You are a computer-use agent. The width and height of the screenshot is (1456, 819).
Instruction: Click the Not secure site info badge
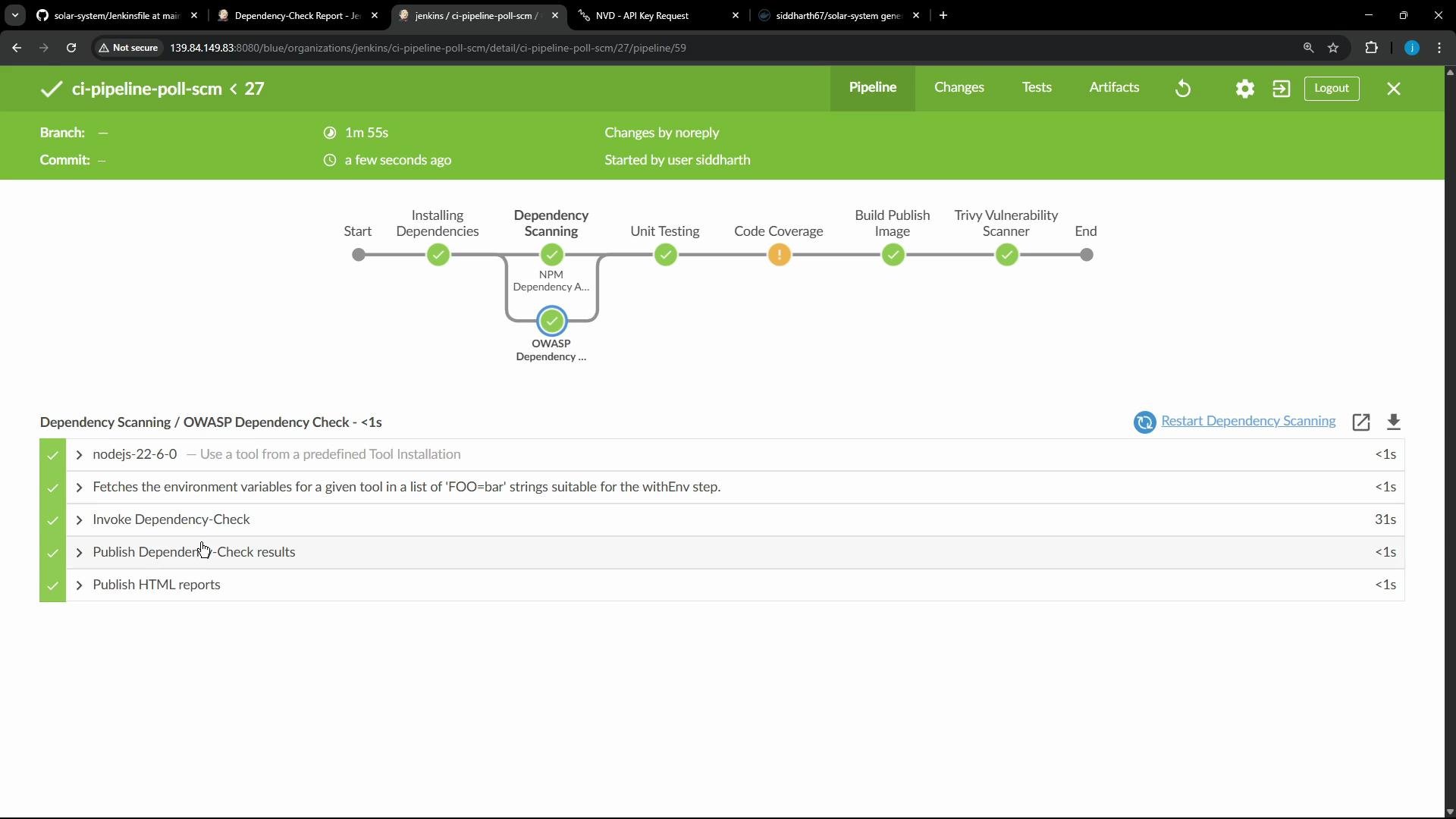[x=129, y=48]
